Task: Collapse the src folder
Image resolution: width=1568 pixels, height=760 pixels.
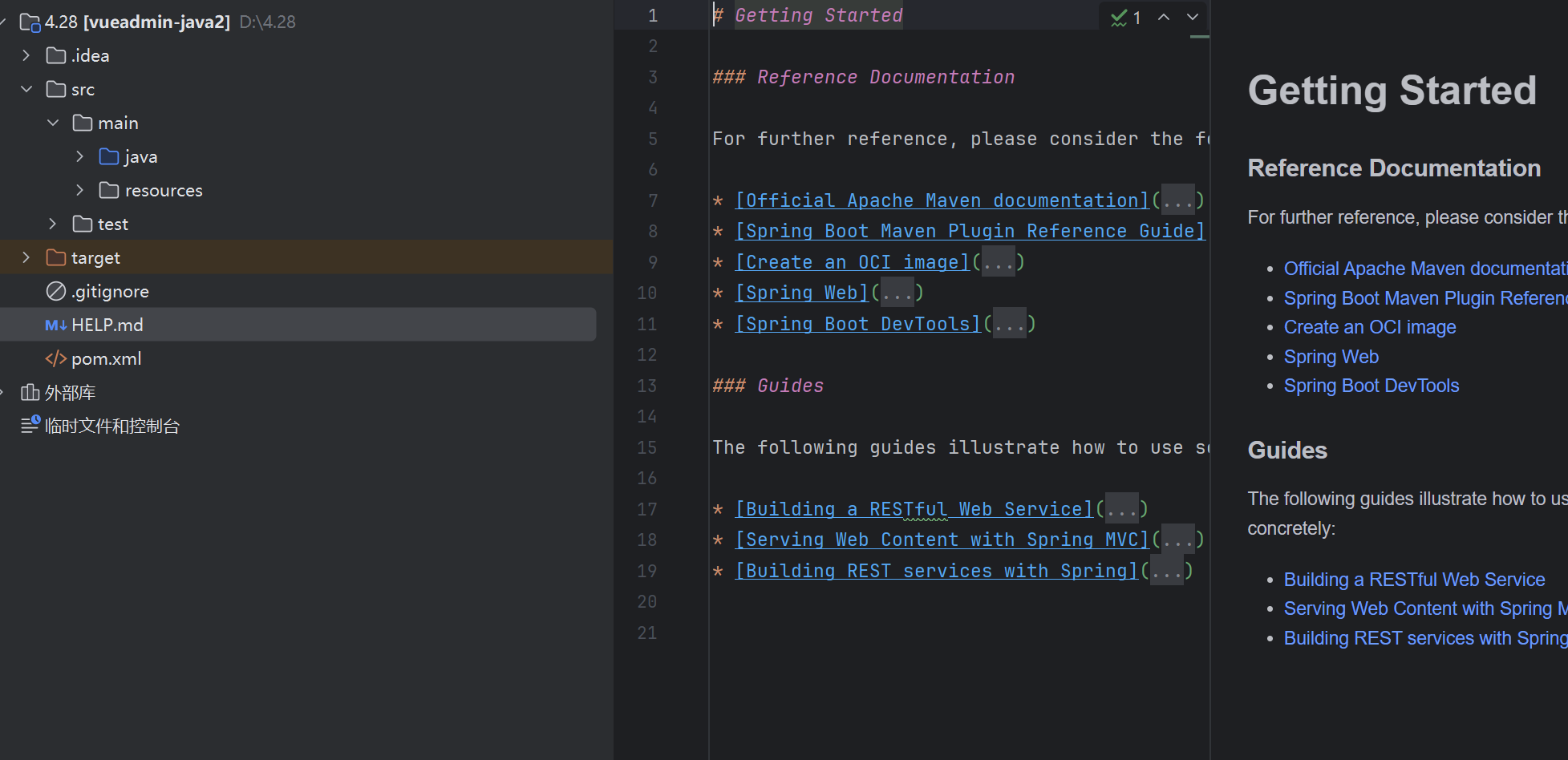Action: 26,89
